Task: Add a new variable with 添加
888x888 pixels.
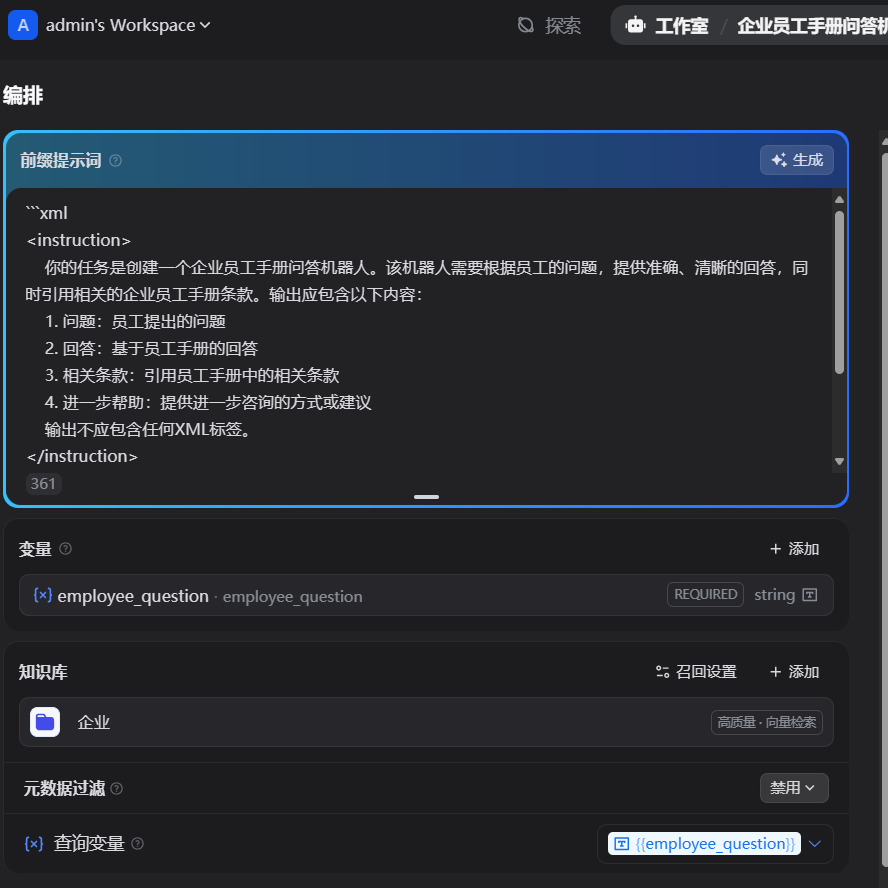Action: click(x=795, y=549)
